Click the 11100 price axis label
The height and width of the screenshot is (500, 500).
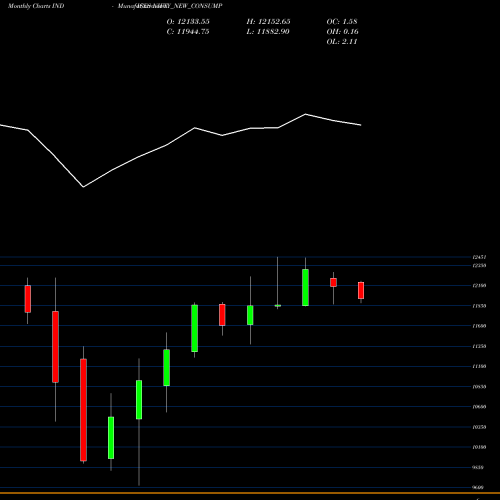(x=479, y=366)
